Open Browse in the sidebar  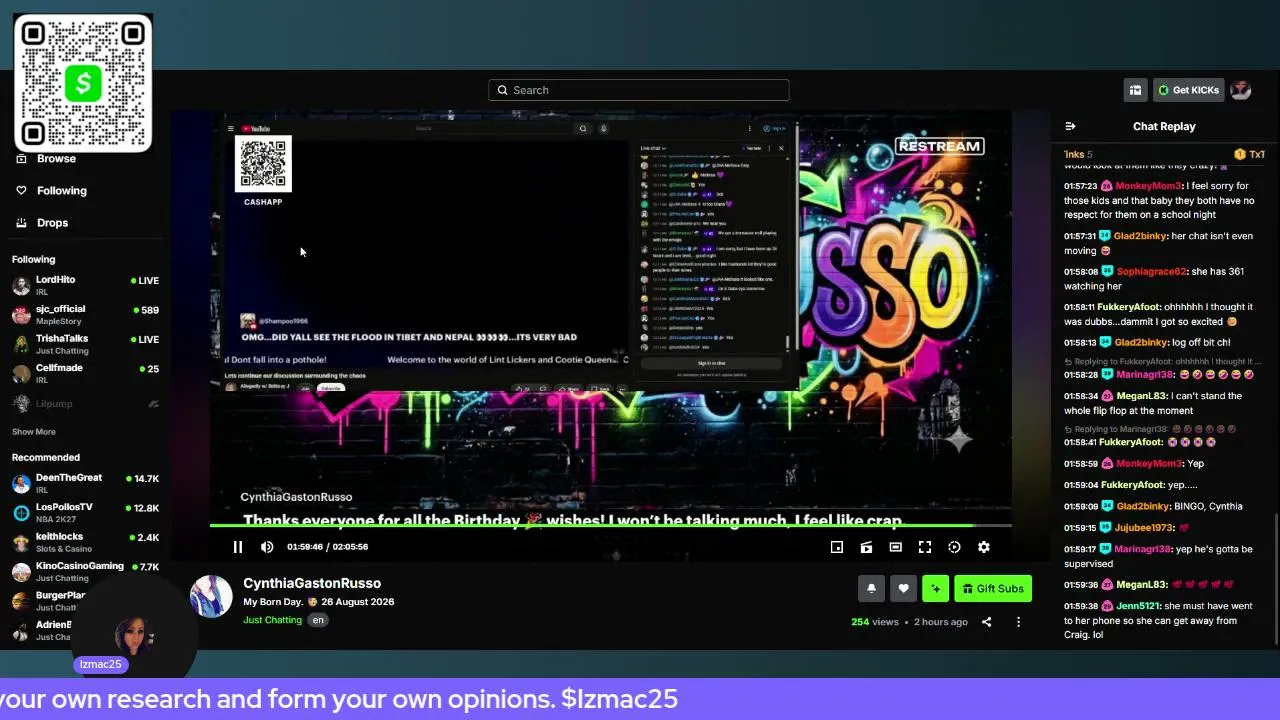coord(57,158)
